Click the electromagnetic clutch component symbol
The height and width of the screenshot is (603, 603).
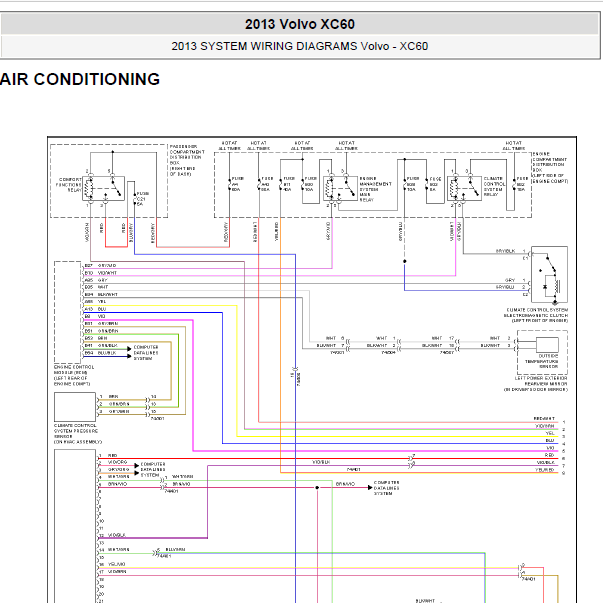pyautogui.click(x=549, y=275)
